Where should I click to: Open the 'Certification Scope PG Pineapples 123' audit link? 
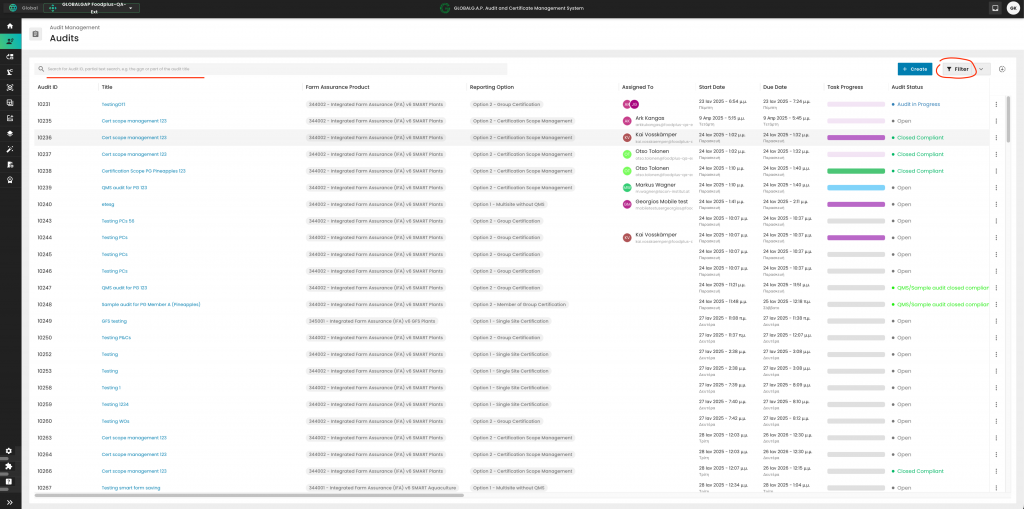(x=145, y=171)
